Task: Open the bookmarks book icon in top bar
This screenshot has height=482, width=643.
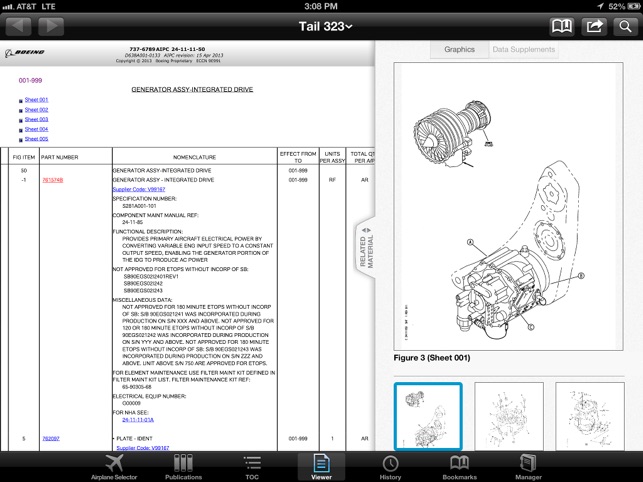Action: pyautogui.click(x=561, y=27)
